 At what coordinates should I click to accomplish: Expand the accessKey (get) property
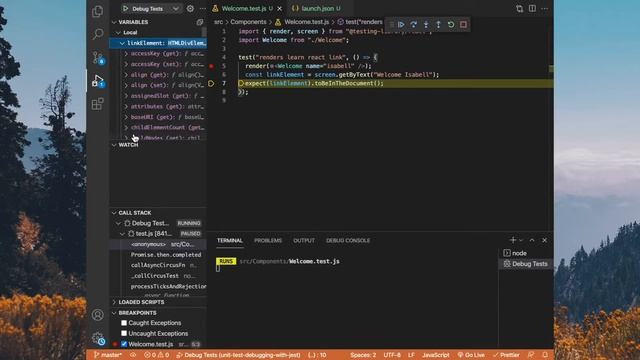pos(126,53)
